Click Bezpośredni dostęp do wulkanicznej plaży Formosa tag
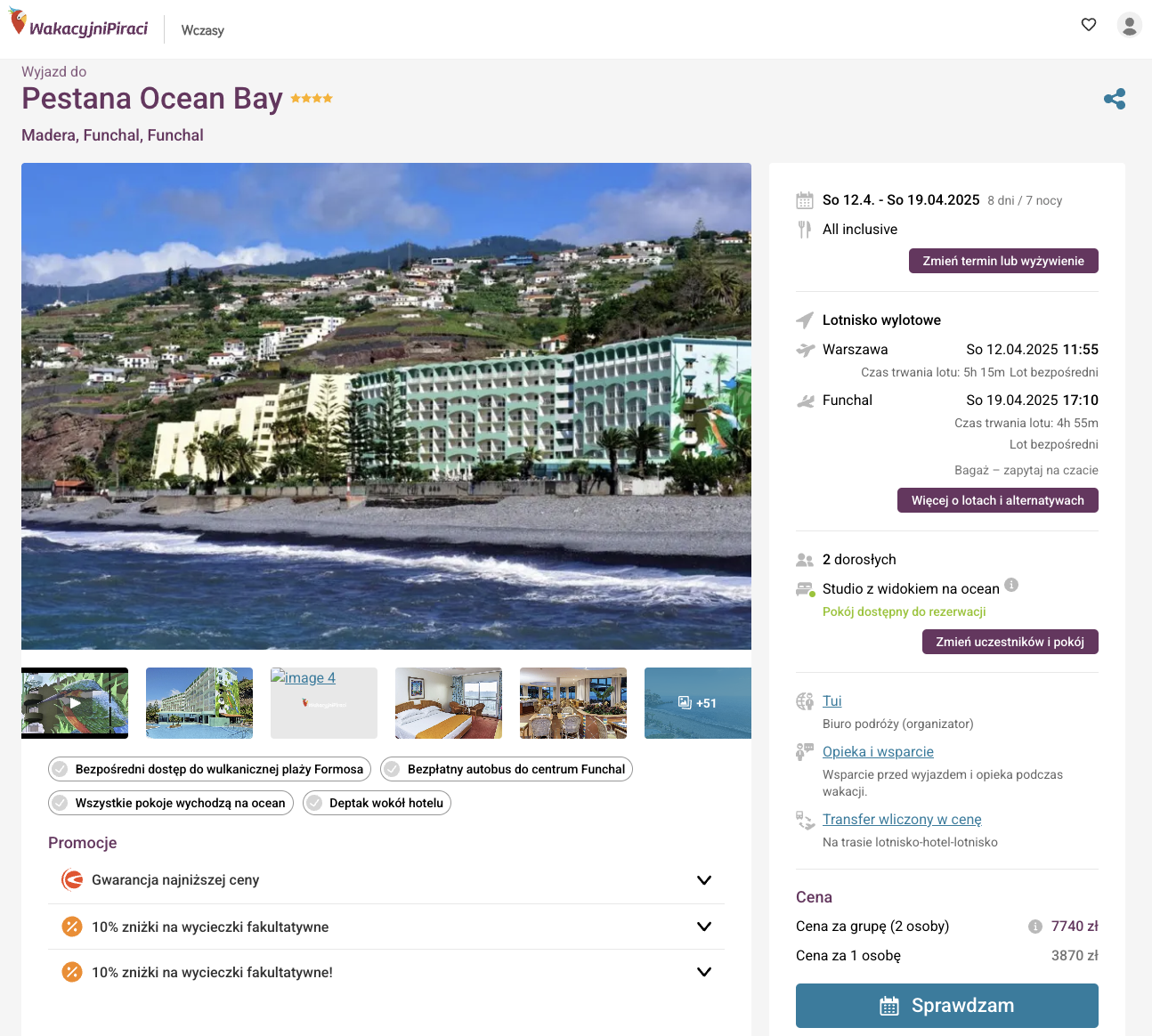 (210, 769)
